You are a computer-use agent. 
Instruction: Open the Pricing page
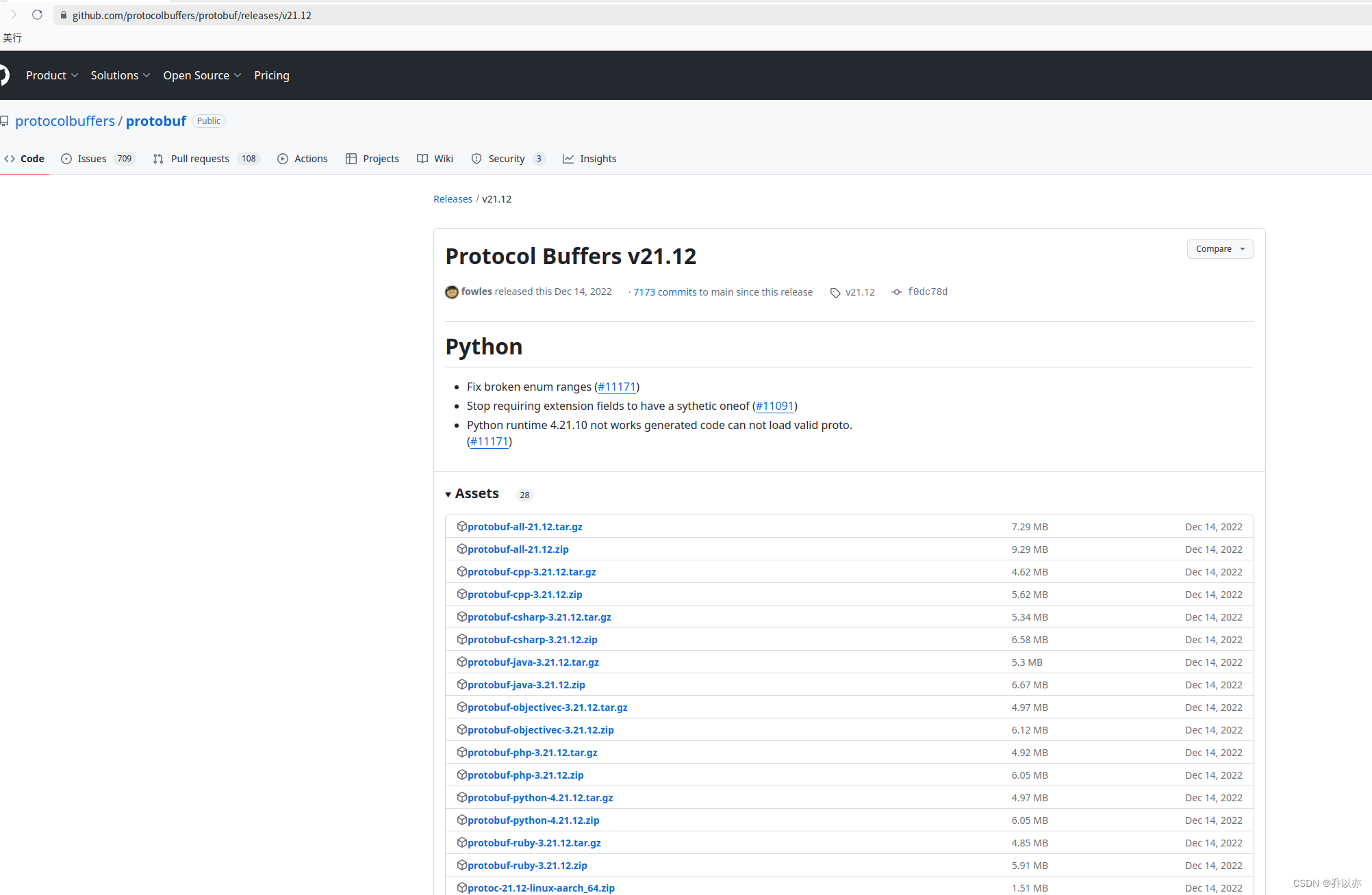point(272,75)
